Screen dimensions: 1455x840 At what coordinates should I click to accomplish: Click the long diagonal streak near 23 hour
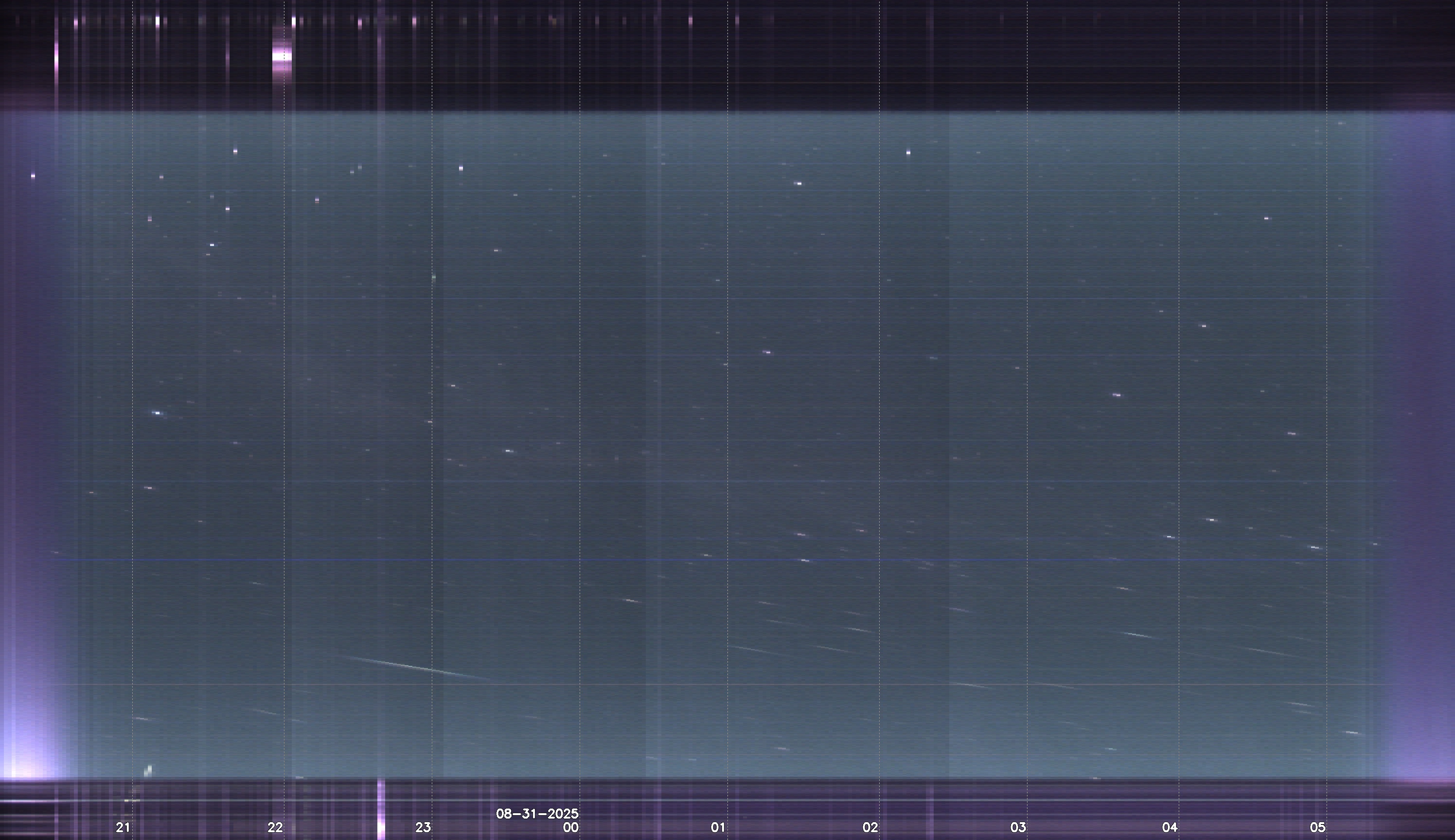point(415,668)
